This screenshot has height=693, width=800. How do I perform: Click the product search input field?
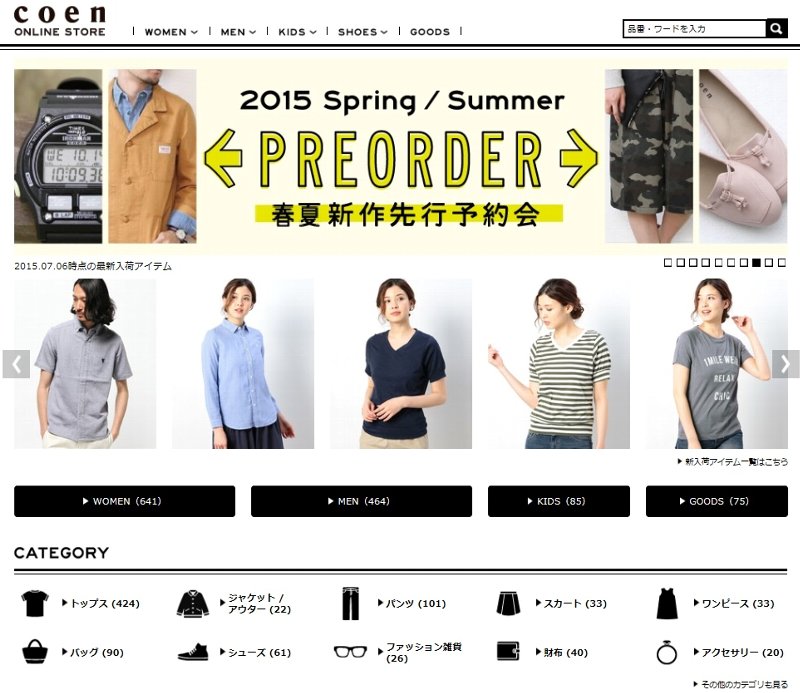pyautogui.click(x=694, y=29)
